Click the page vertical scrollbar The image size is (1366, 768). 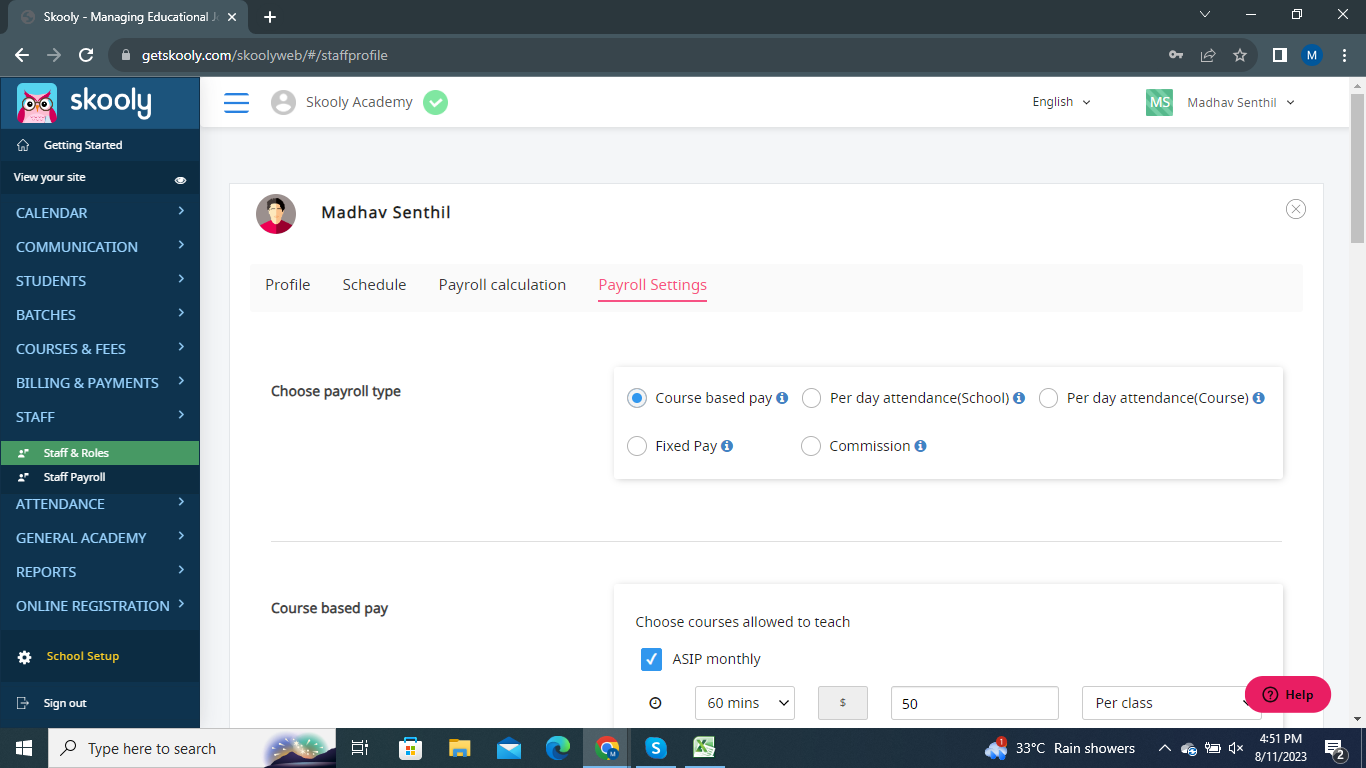(1357, 168)
